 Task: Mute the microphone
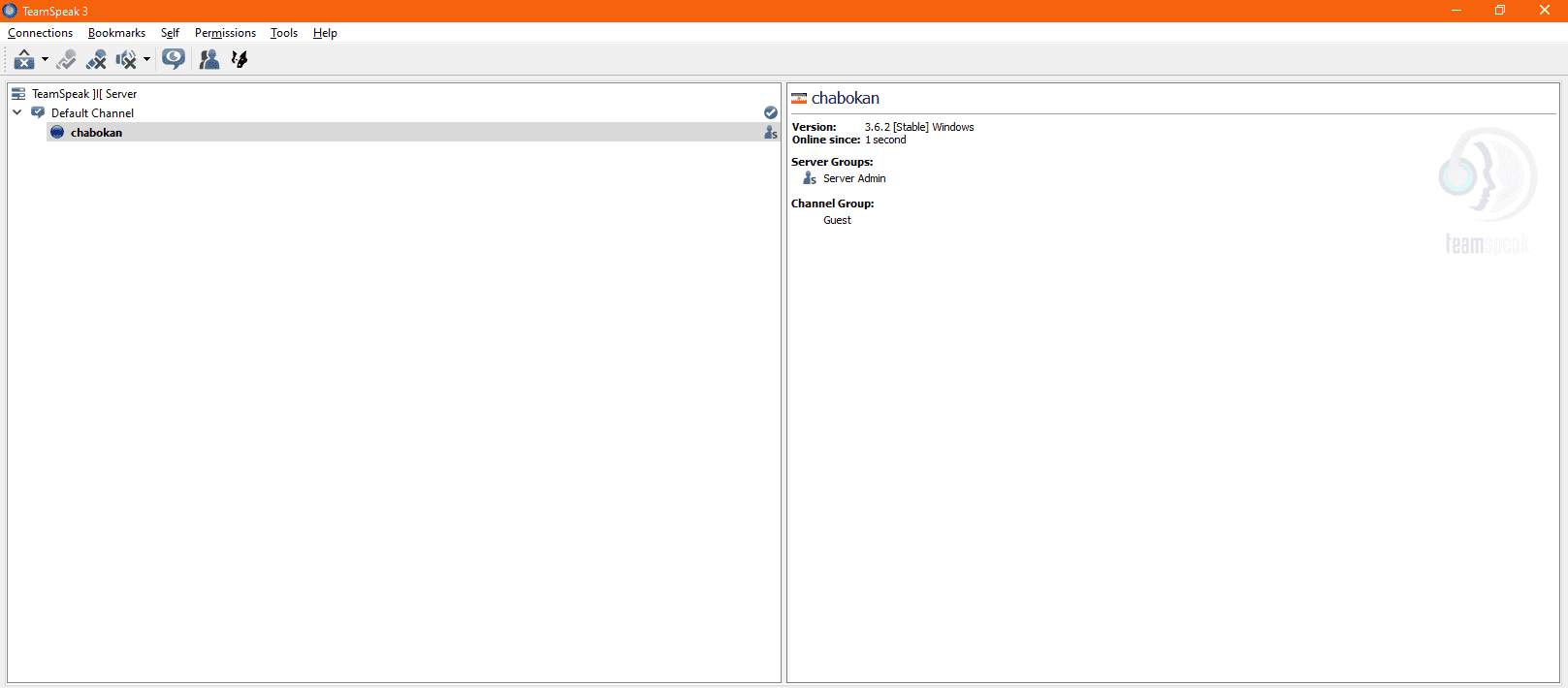coord(96,60)
